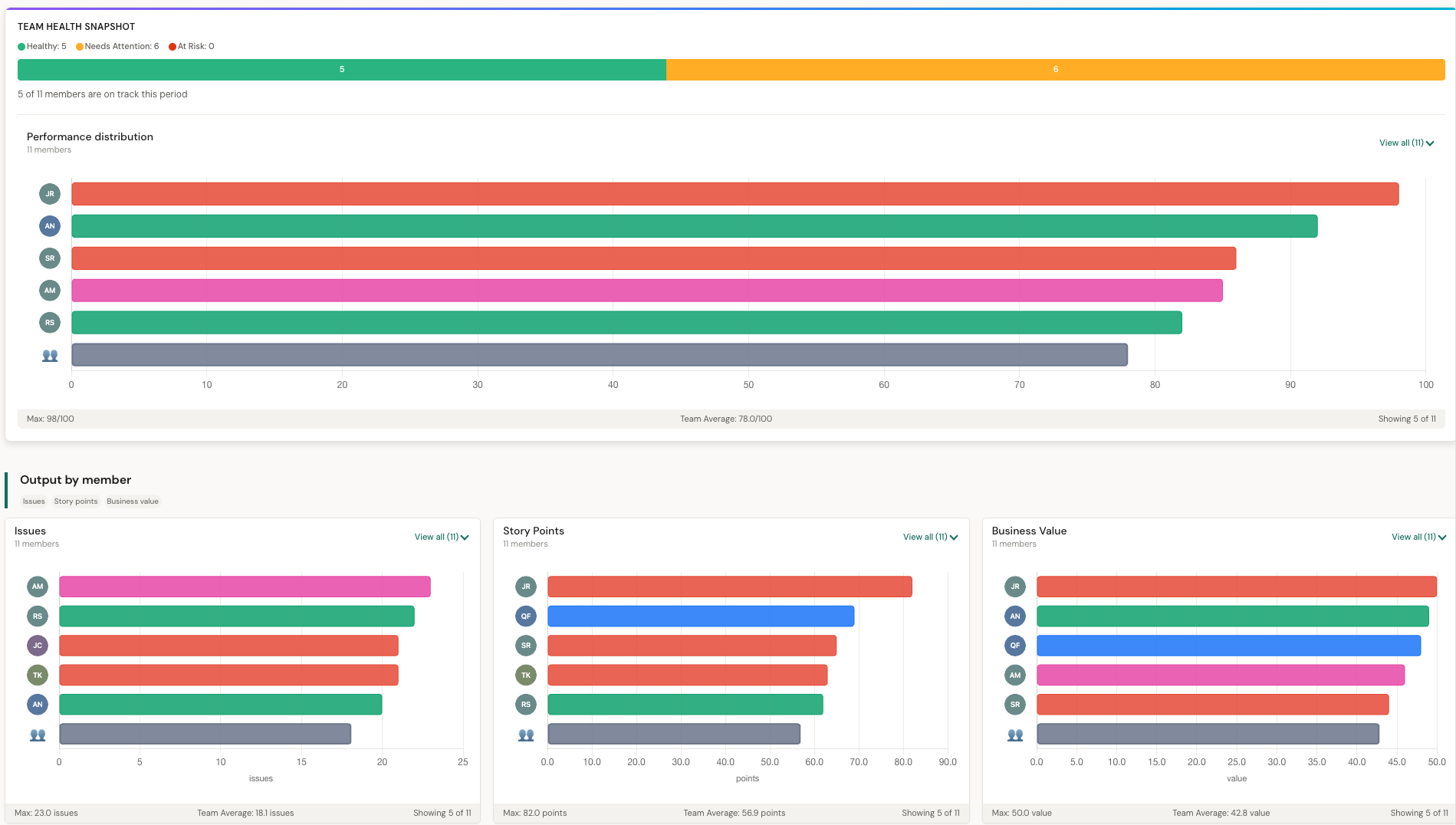Click AN's avatar in Performance distribution
The width and height of the screenshot is (1456, 825).
pos(50,226)
